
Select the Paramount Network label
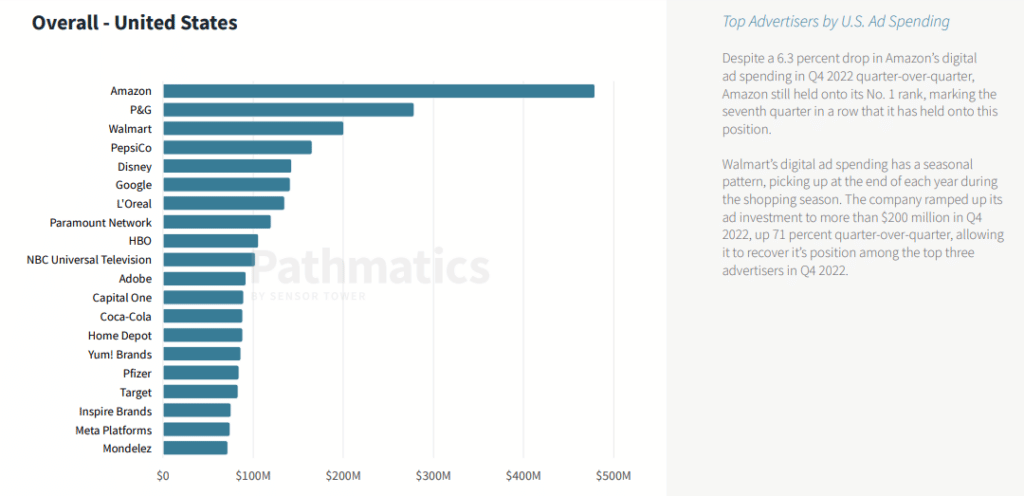click(x=101, y=222)
